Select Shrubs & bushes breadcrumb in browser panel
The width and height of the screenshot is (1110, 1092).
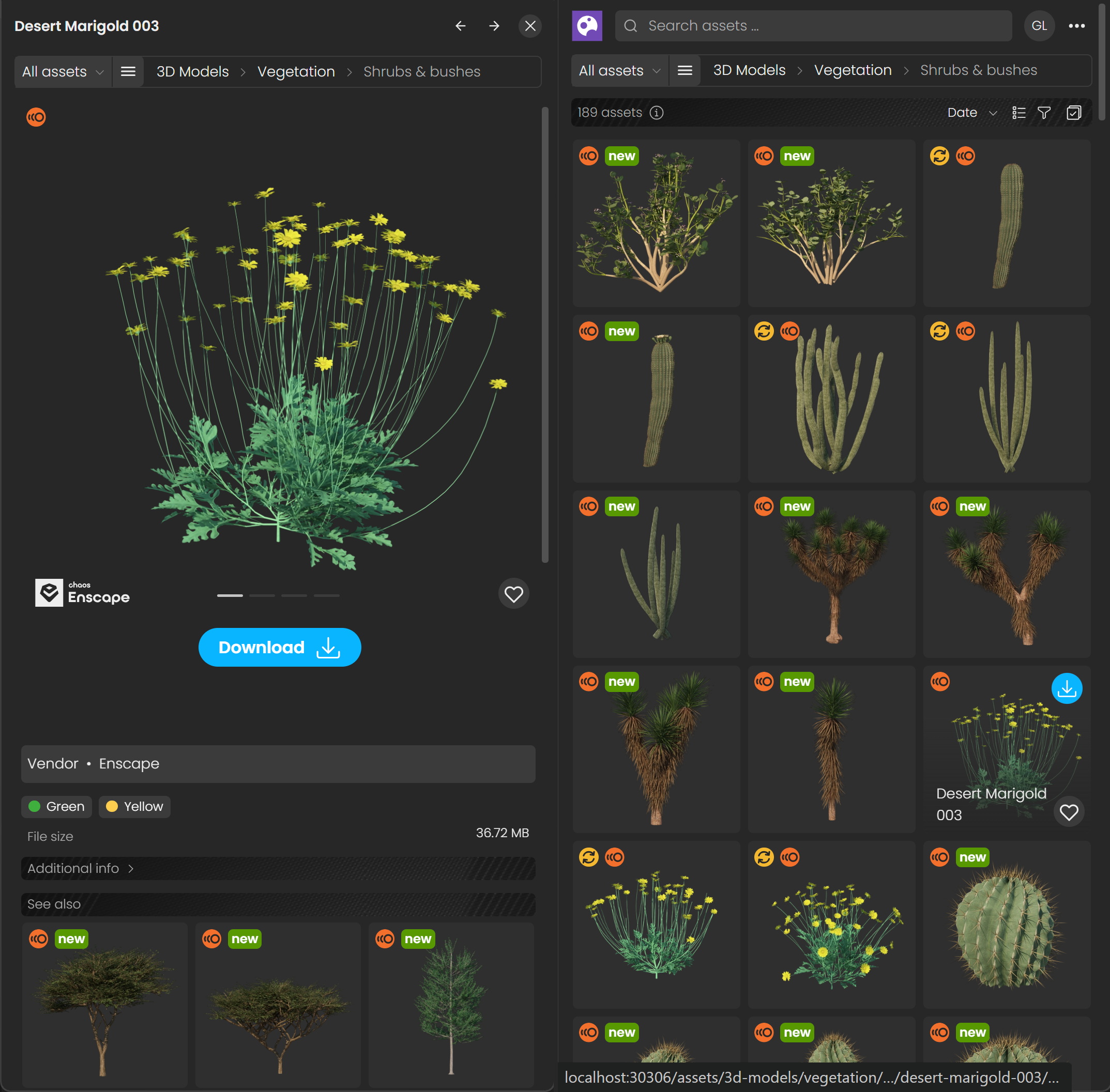[979, 71]
